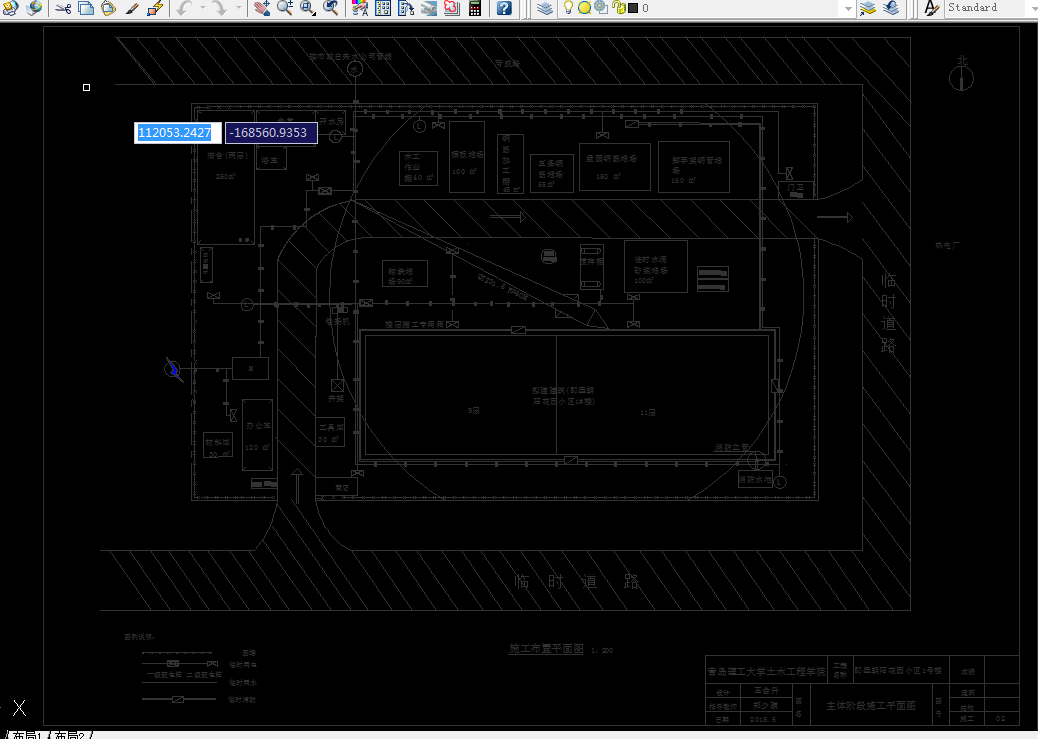
Task: Open the DesignCenter icon
Action: click(383, 8)
